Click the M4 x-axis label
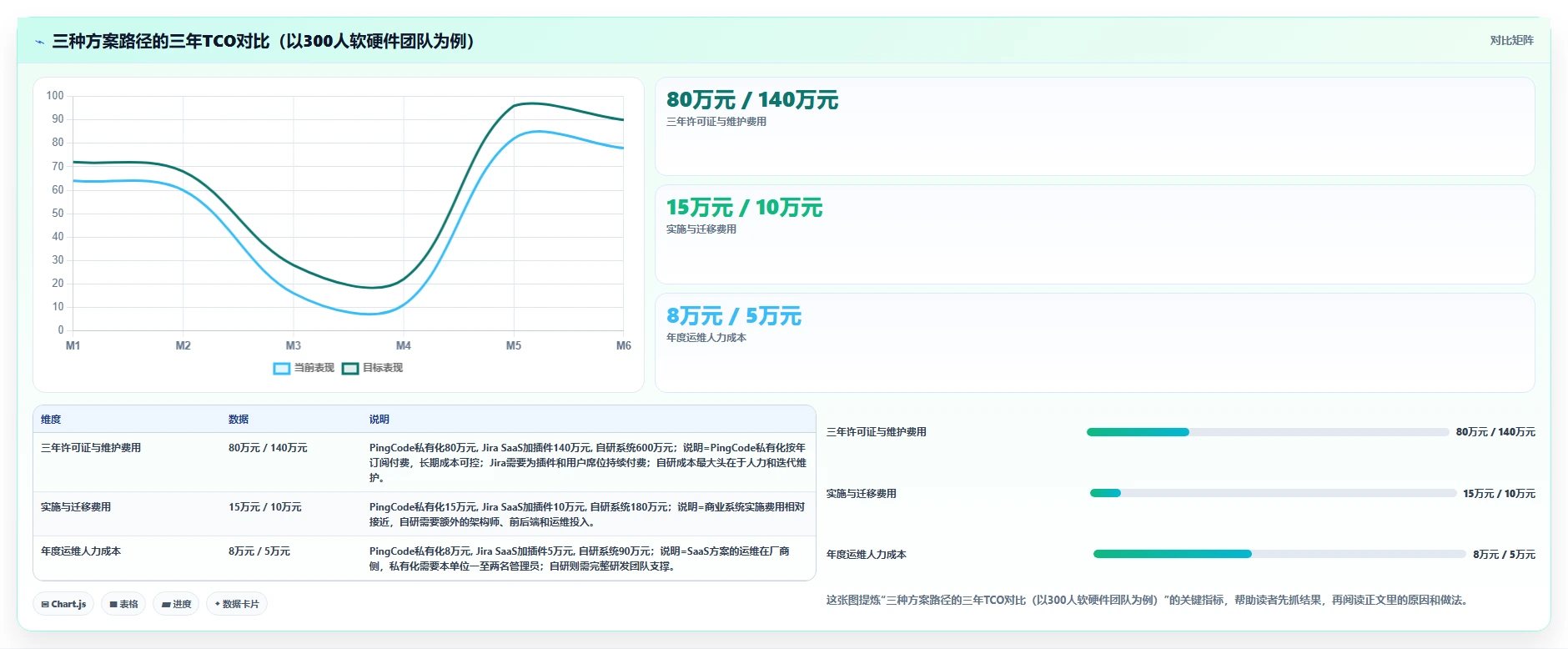This screenshot has width=1568, height=649. point(404,345)
